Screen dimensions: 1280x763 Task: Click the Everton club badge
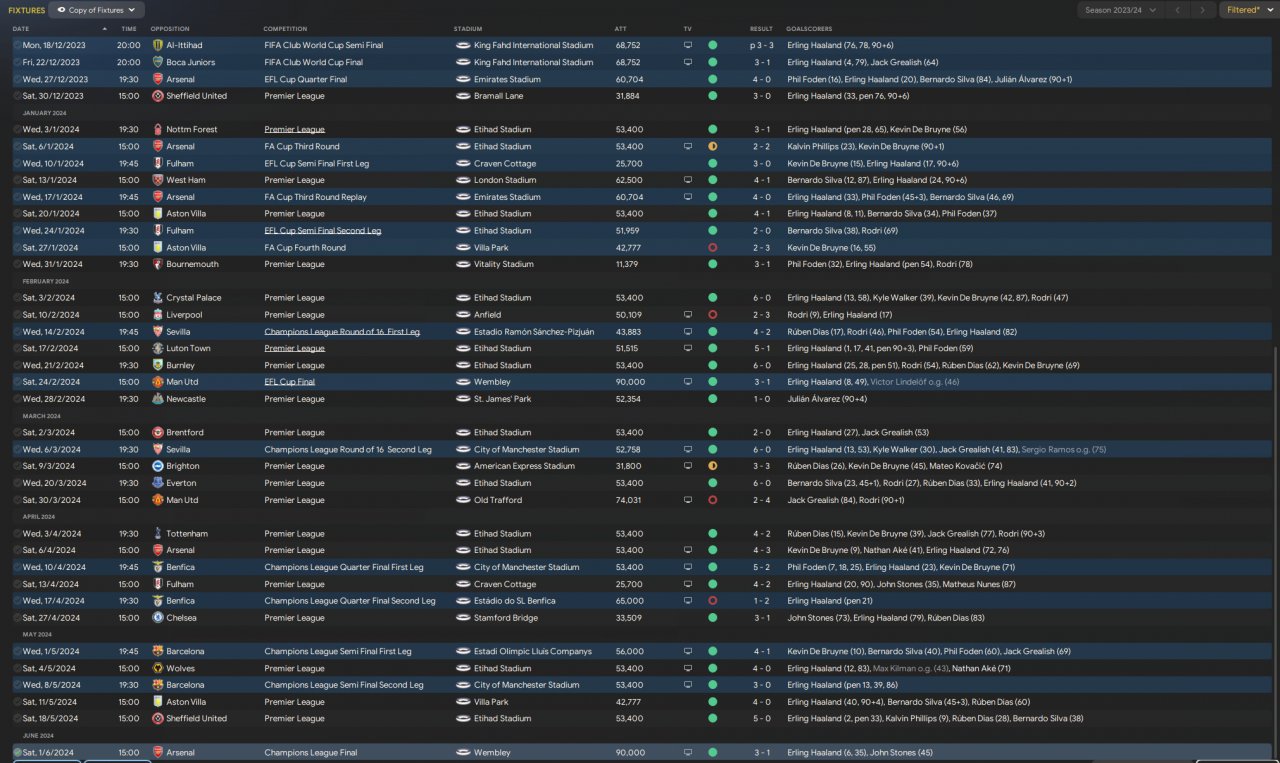pos(158,483)
